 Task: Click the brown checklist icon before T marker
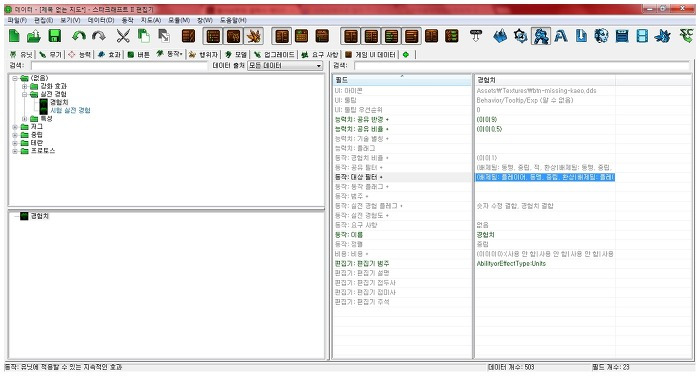pyautogui.click(x=452, y=36)
